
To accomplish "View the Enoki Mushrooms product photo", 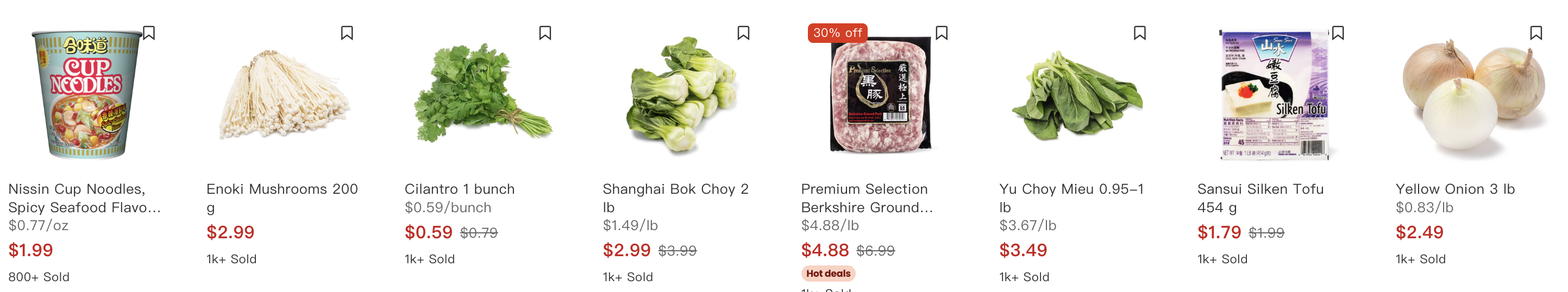I will coord(284,96).
